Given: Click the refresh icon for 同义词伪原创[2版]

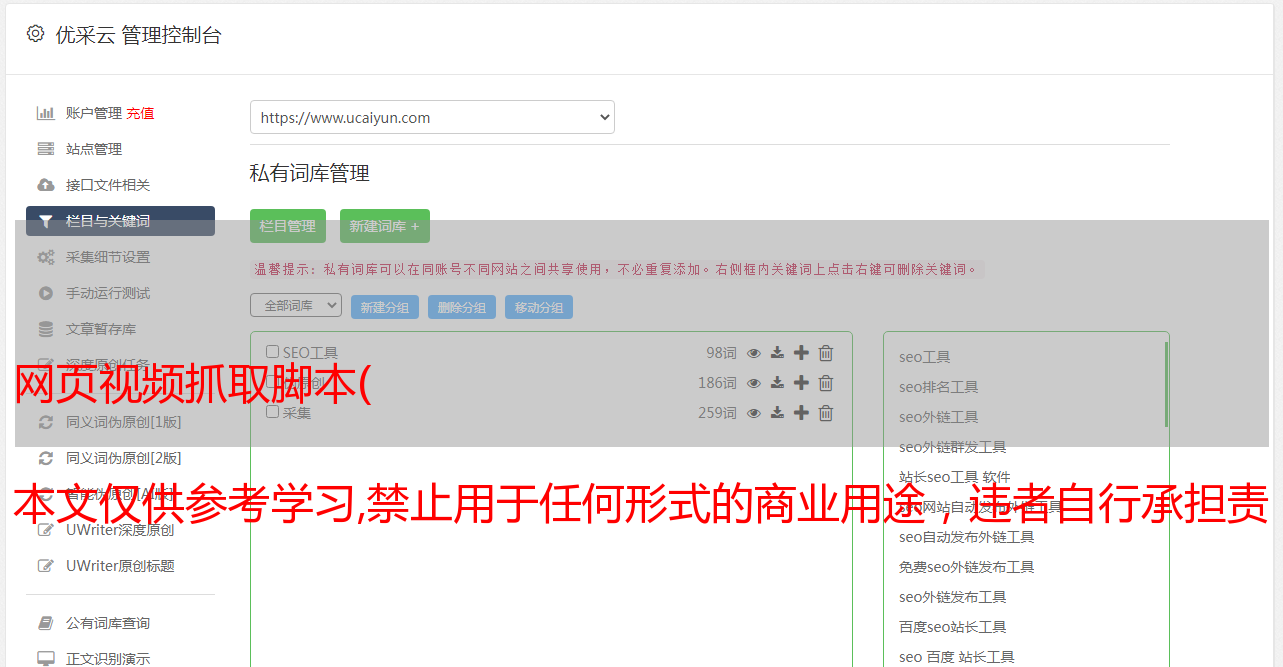Looking at the screenshot, I should (46, 458).
